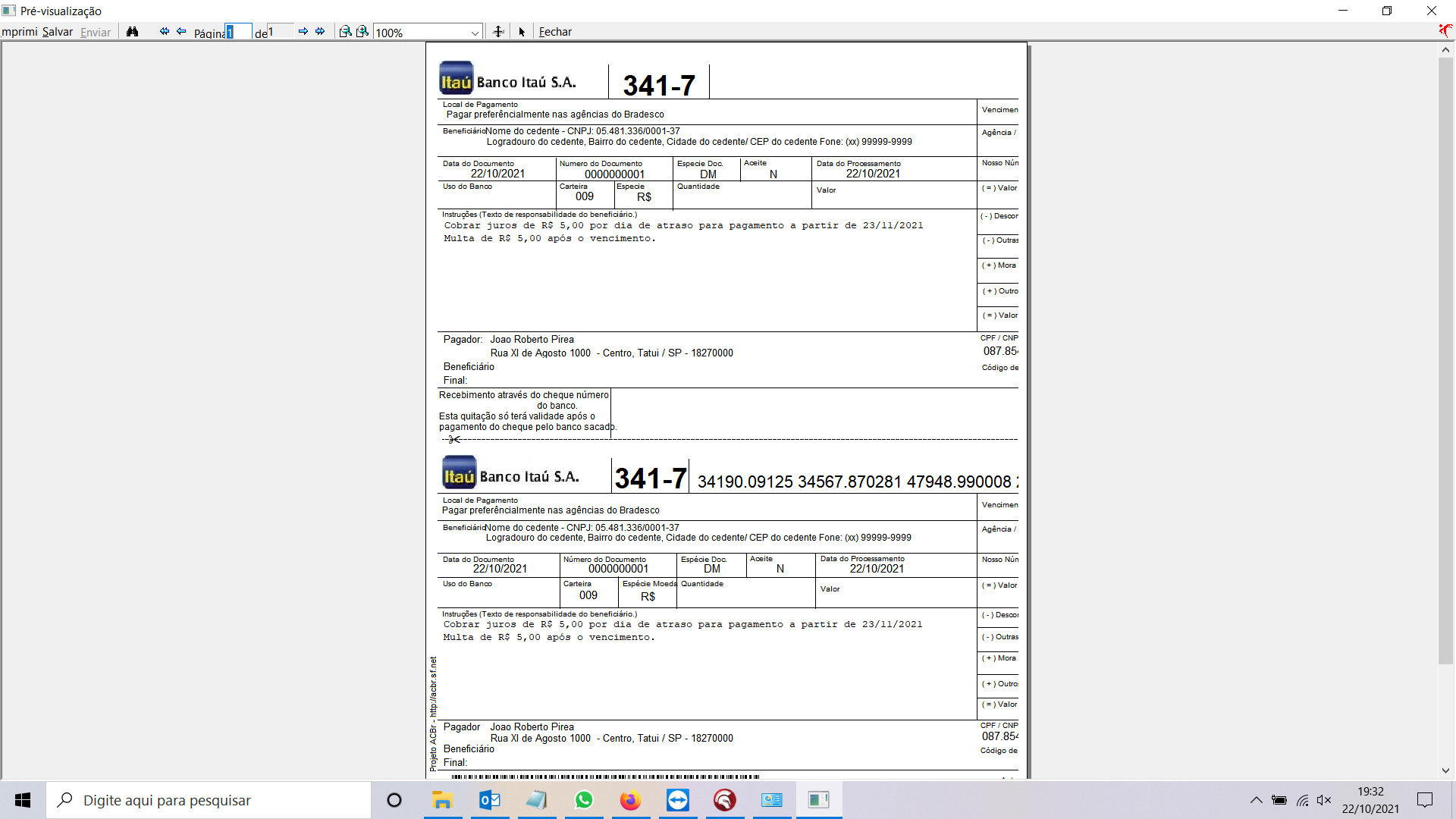Viewport: 1456px width, 819px height.
Task: Jump to last page with double-right arrow
Action: 320,31
